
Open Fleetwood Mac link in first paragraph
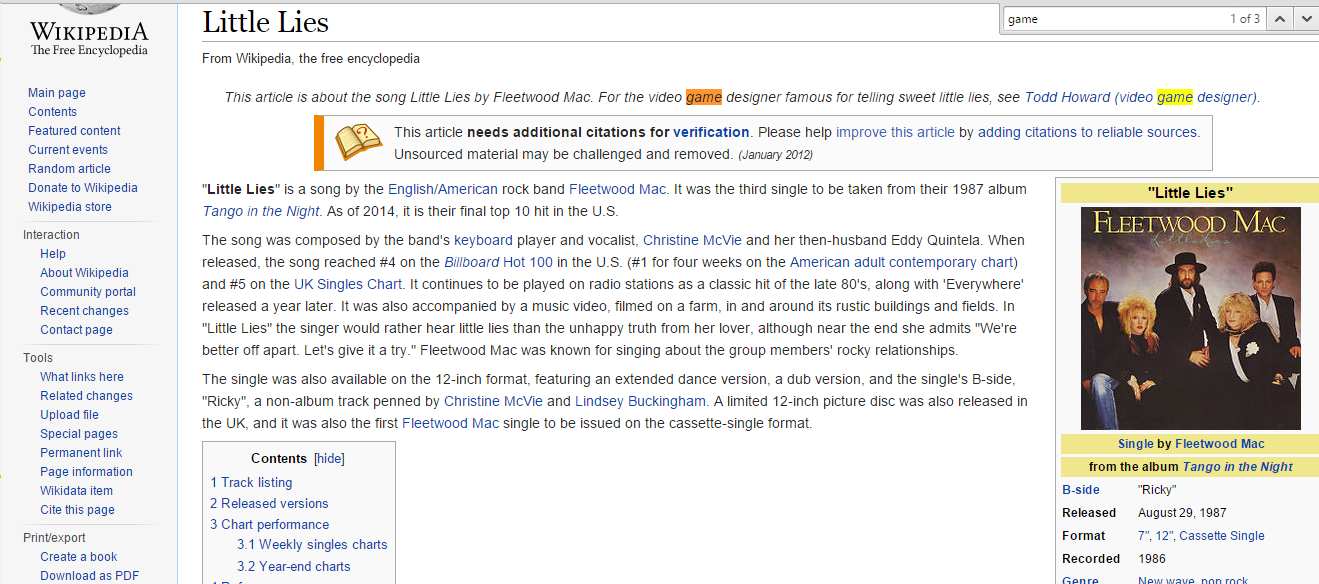click(x=617, y=189)
